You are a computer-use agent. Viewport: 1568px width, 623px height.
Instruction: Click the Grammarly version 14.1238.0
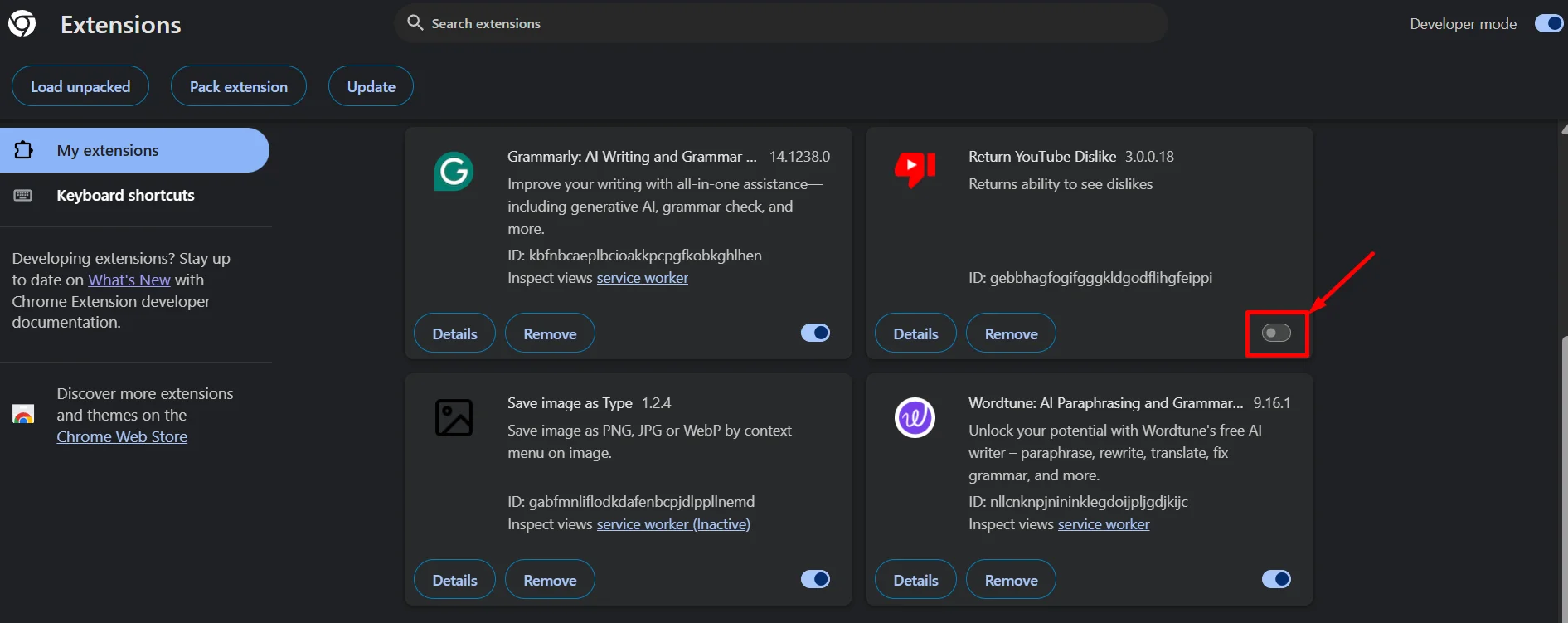point(799,157)
